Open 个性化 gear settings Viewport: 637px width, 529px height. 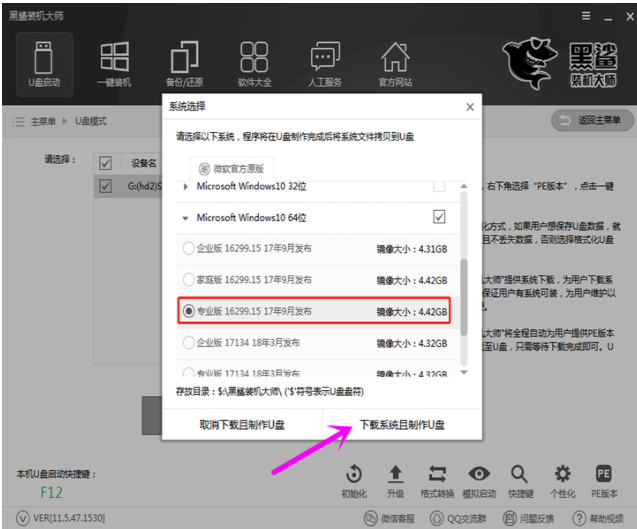562,474
